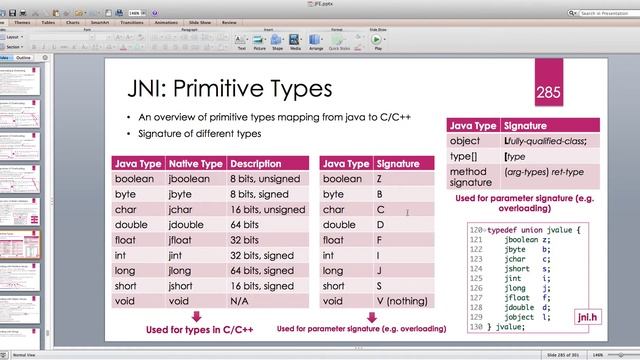Click the pink slide number box 285
Viewport: 640px width, 360px height.
pyautogui.click(x=549, y=82)
